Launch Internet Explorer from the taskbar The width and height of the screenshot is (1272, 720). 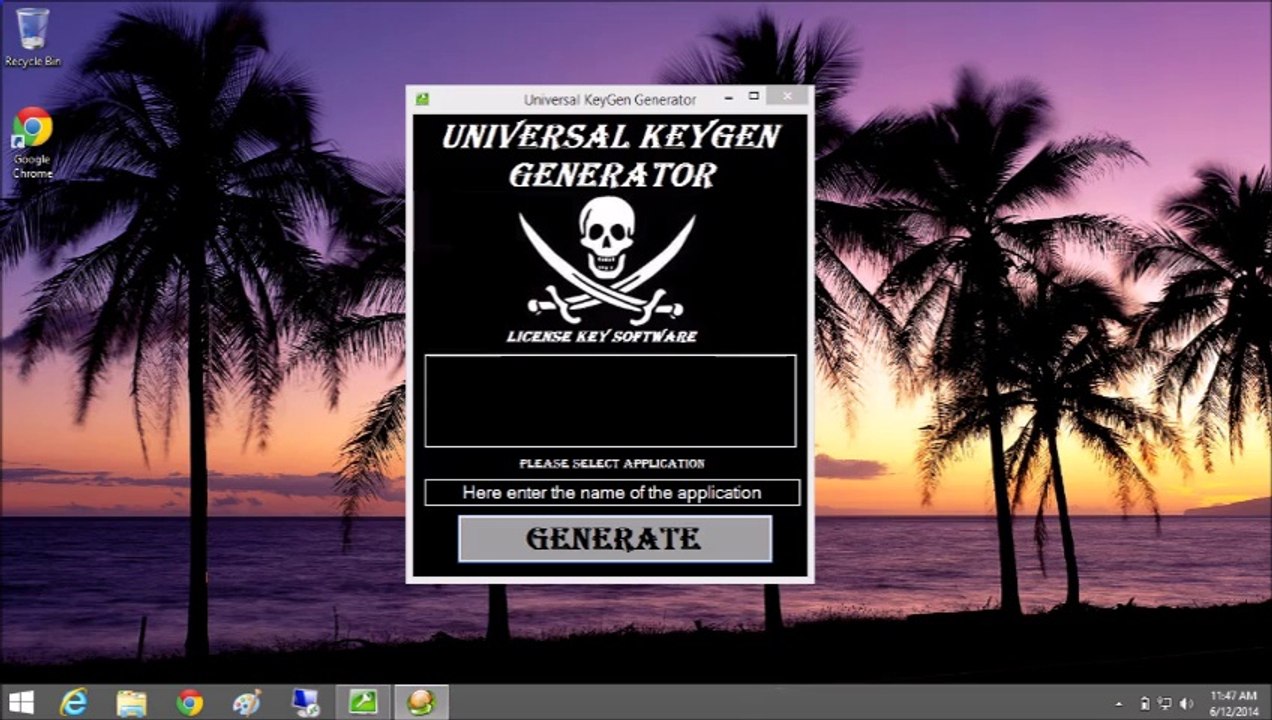pos(74,703)
